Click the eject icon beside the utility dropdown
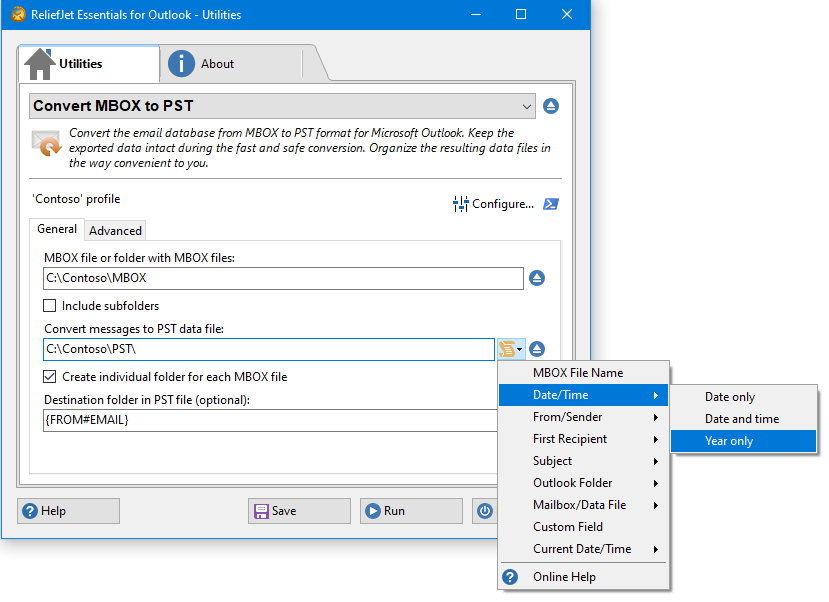The height and width of the screenshot is (602, 829). 551,106
